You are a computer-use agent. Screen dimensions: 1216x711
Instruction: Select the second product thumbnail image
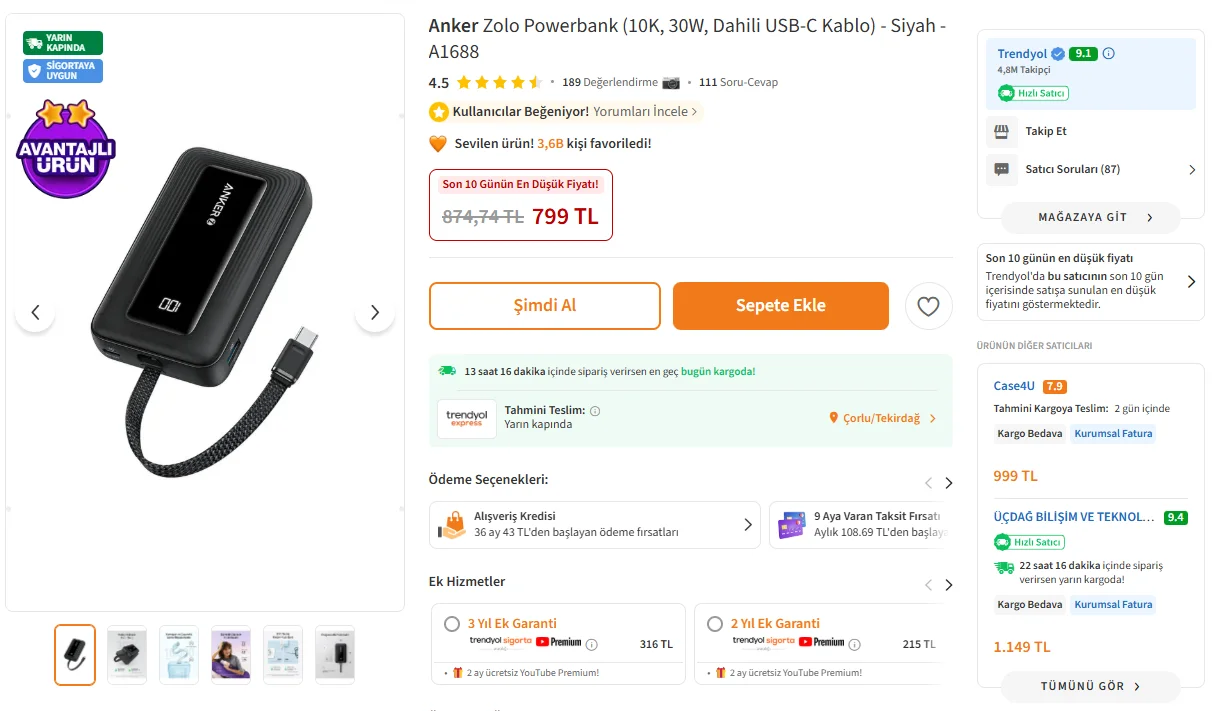pos(127,655)
